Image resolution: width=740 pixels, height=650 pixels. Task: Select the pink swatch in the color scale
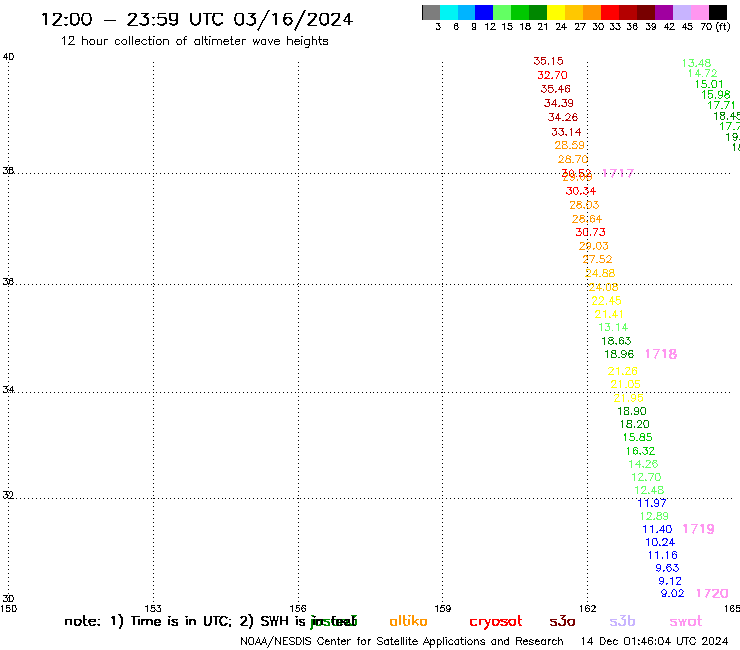tap(699, 12)
